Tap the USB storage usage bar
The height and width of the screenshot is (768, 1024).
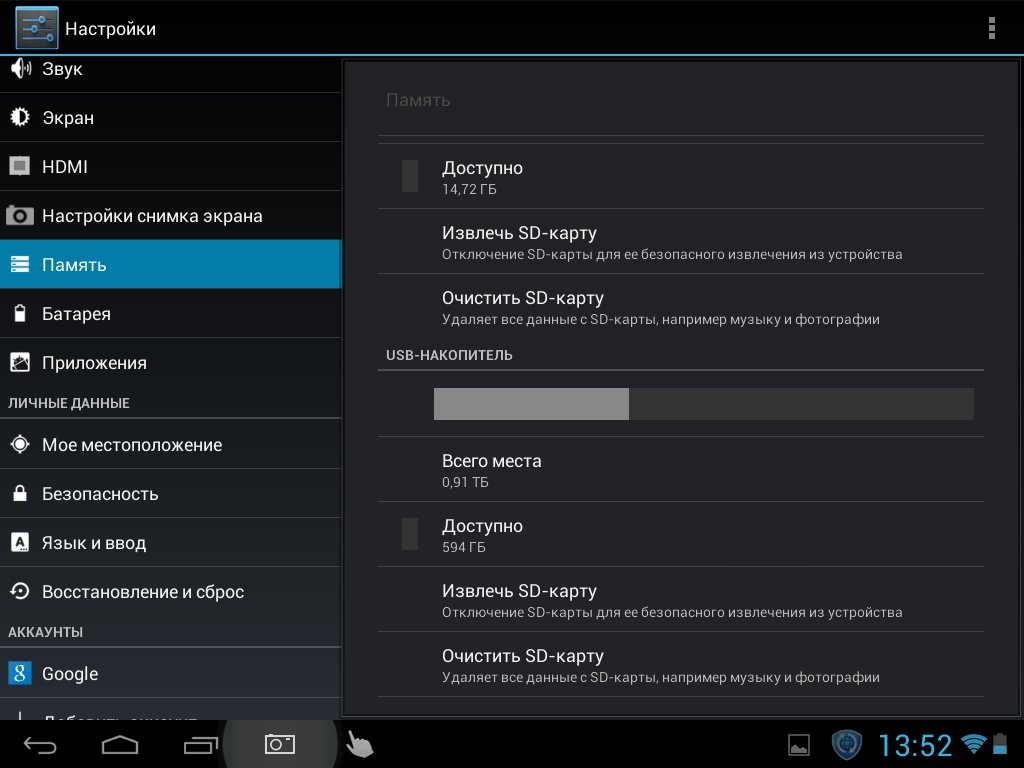703,403
